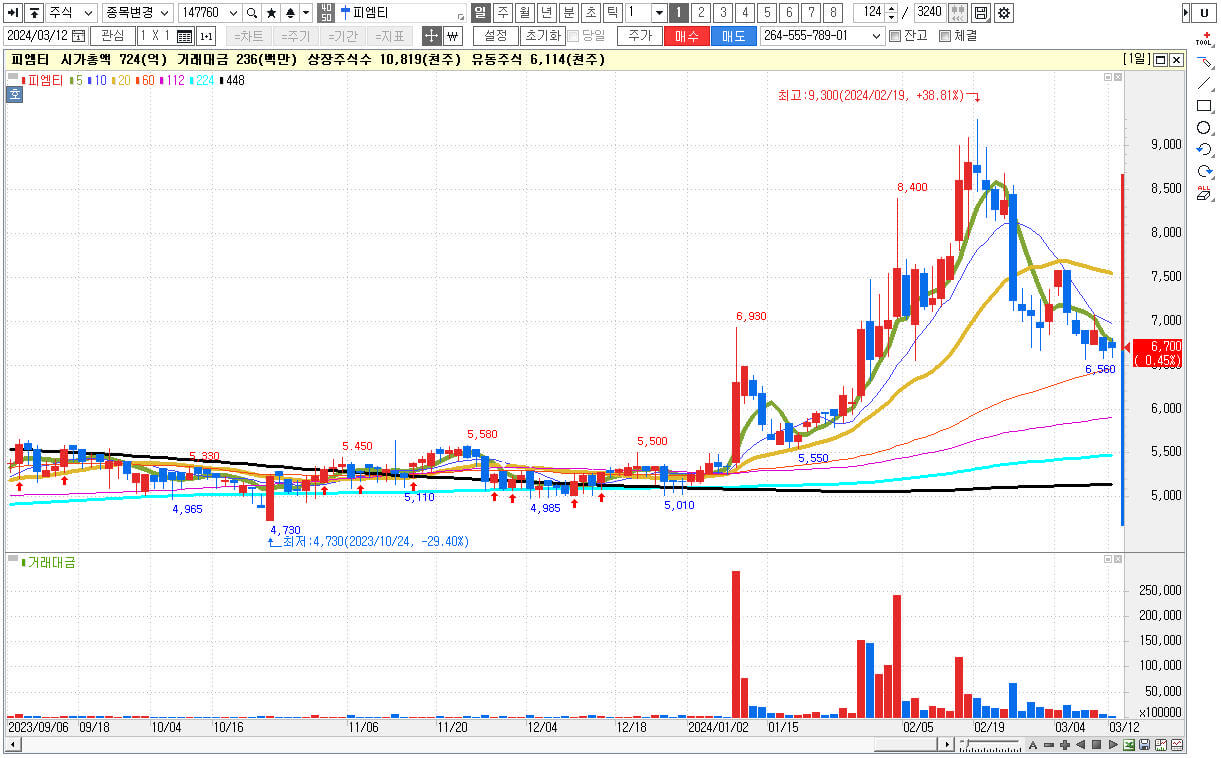
Task: Click the grid layout icon after 1 X 1
Action: [184, 35]
